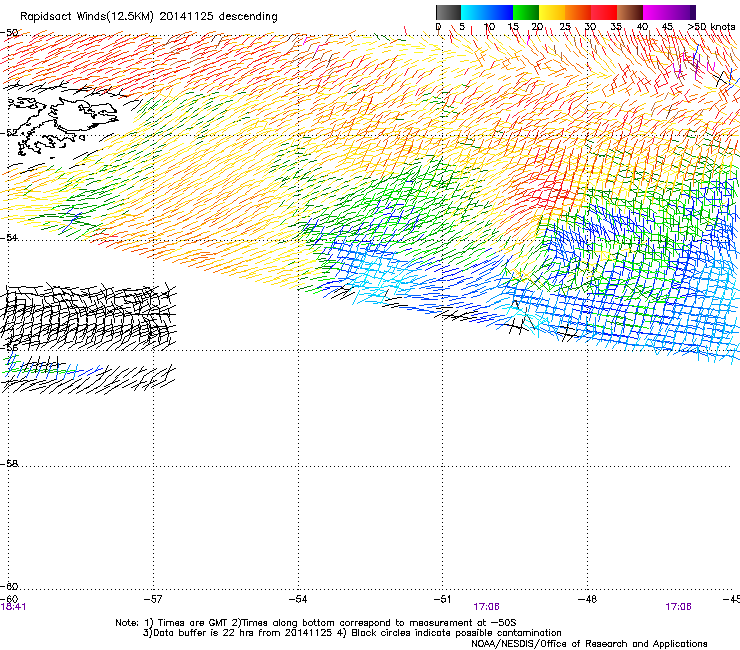The width and height of the screenshot is (740, 650).
Task: Click the -54 longitude axis label
Action: tap(298, 599)
